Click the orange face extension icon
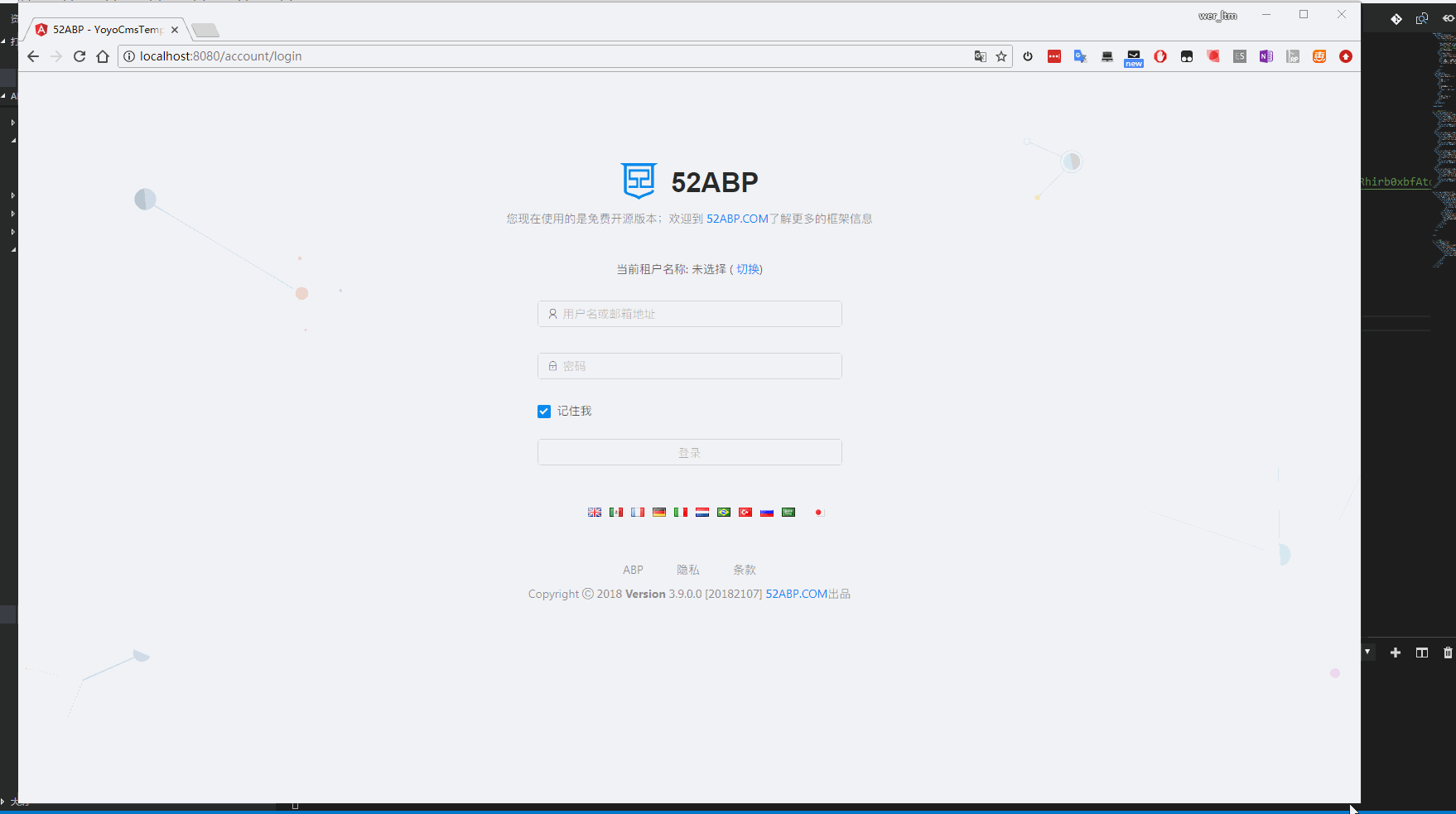The height and width of the screenshot is (814, 1456). coord(1319,56)
